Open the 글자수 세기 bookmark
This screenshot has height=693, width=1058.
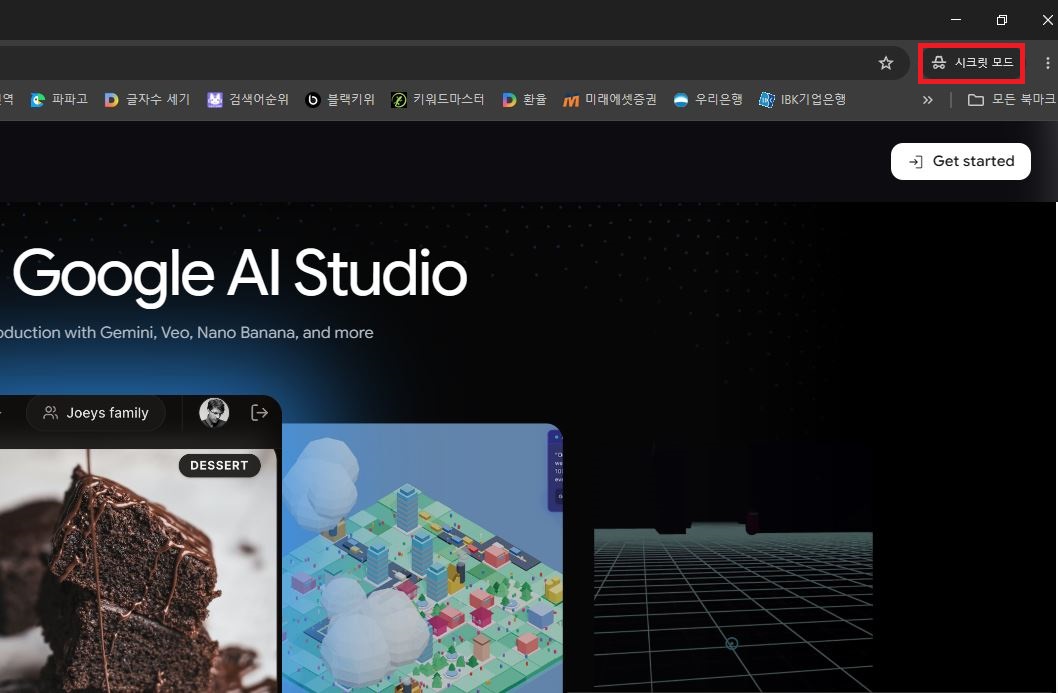point(147,100)
